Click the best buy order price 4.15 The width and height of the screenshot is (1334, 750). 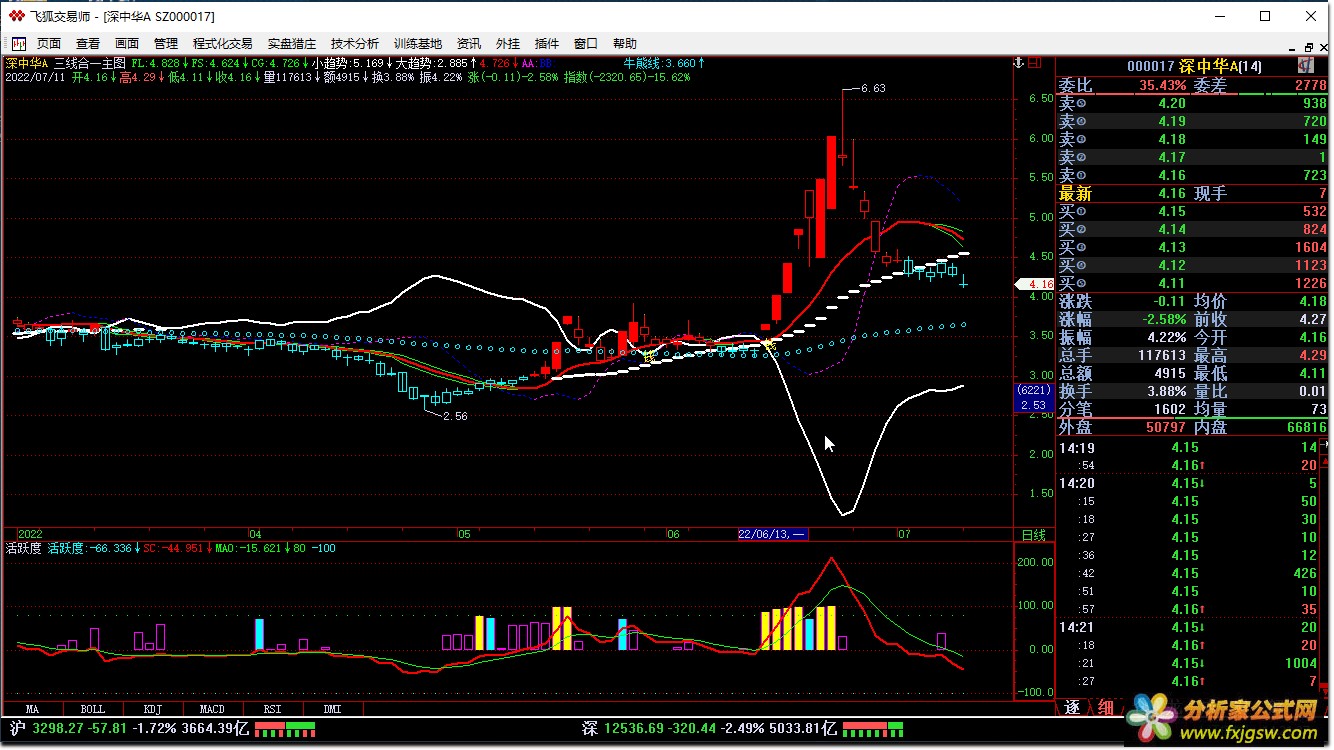[x=1172, y=211]
